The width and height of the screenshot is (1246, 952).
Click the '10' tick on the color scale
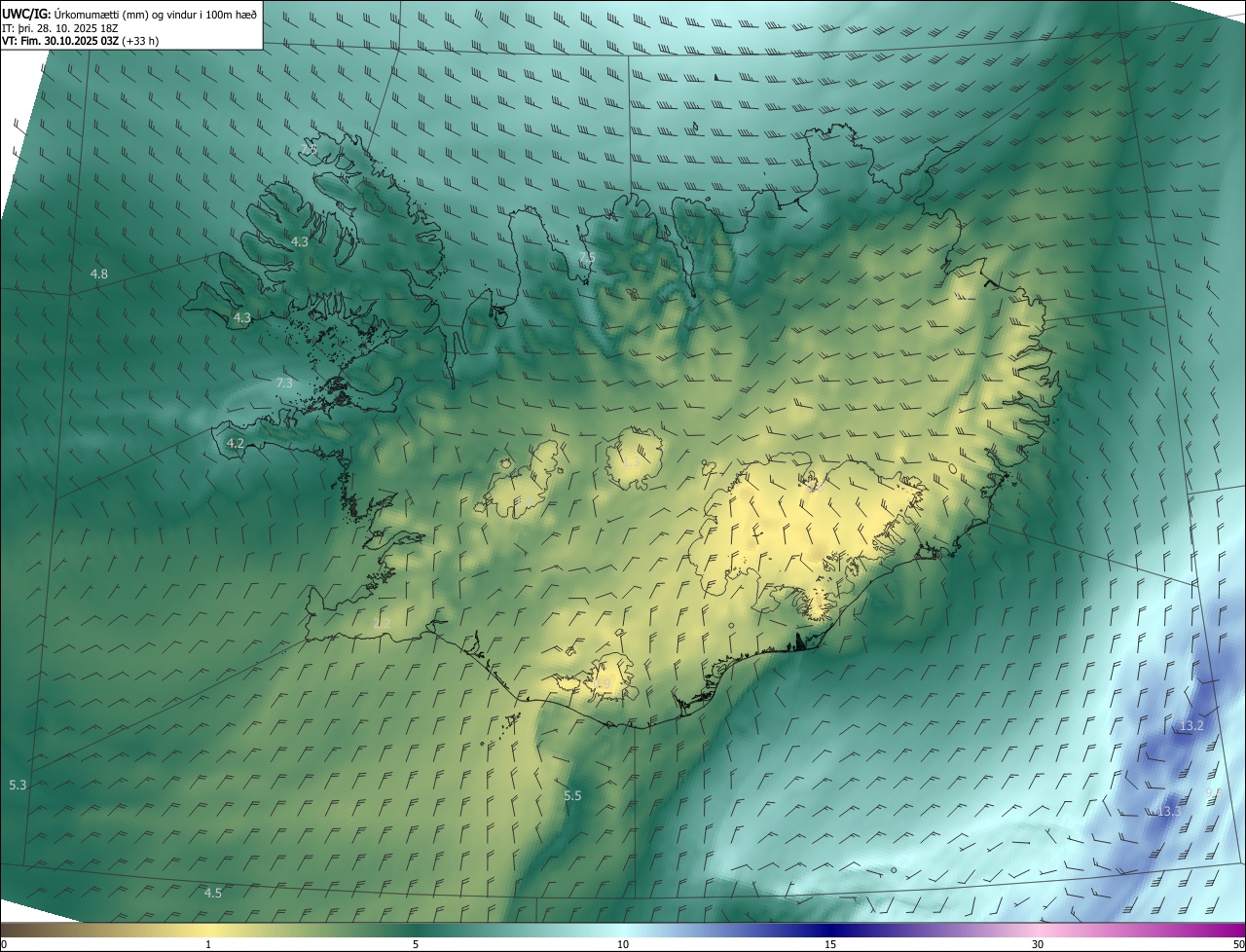click(623, 944)
